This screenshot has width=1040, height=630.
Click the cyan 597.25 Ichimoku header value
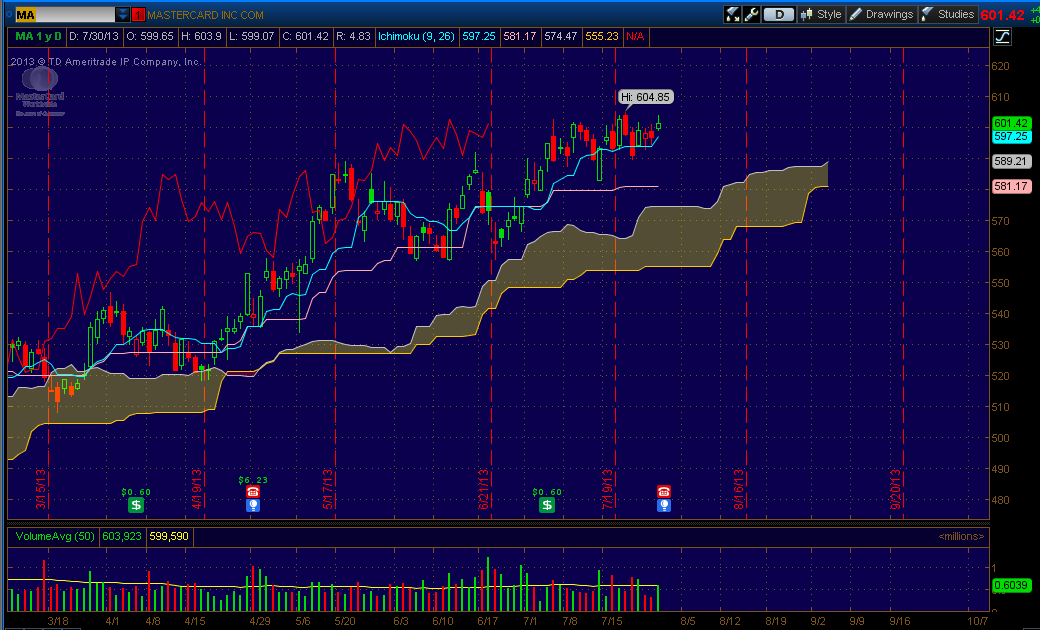coord(479,36)
